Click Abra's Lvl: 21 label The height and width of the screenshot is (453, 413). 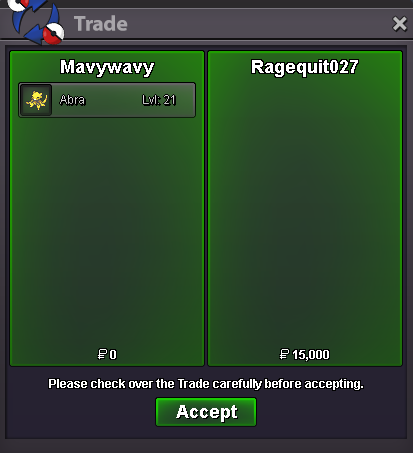(x=159, y=100)
